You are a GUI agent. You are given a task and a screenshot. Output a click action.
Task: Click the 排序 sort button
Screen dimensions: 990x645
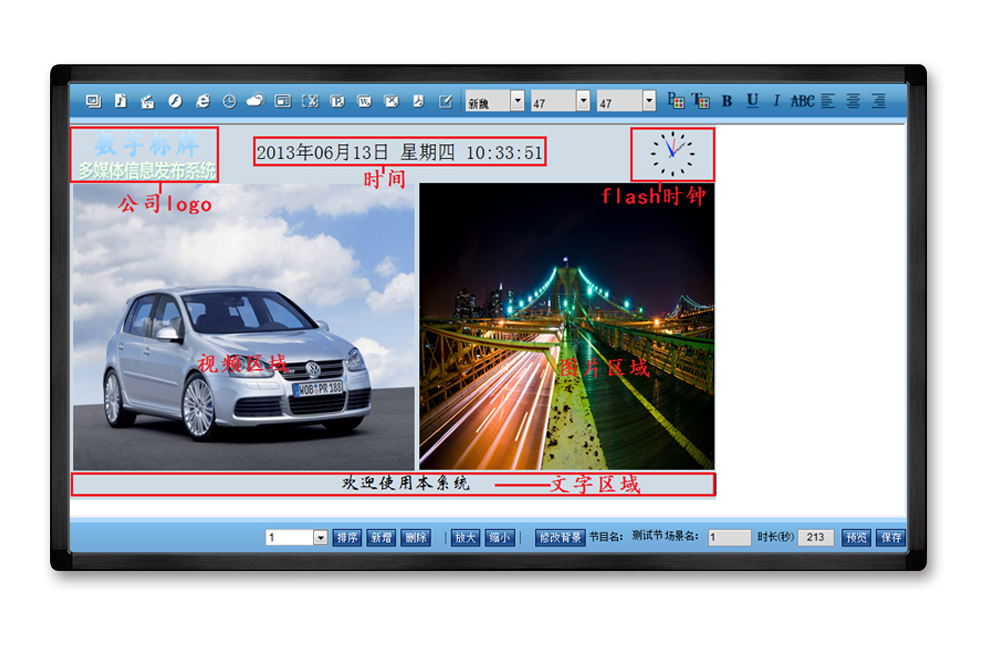[x=347, y=538]
